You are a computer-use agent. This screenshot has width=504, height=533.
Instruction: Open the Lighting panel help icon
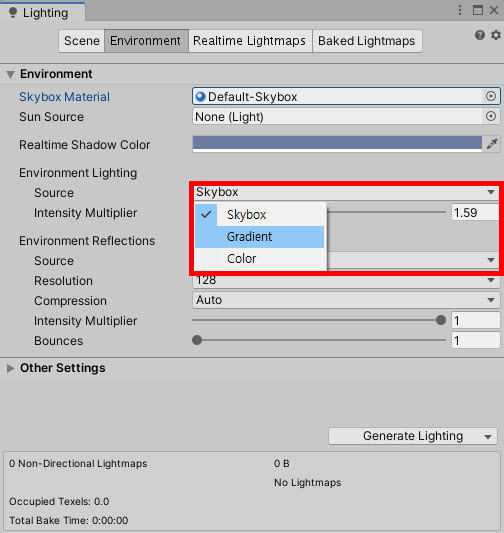click(480, 35)
